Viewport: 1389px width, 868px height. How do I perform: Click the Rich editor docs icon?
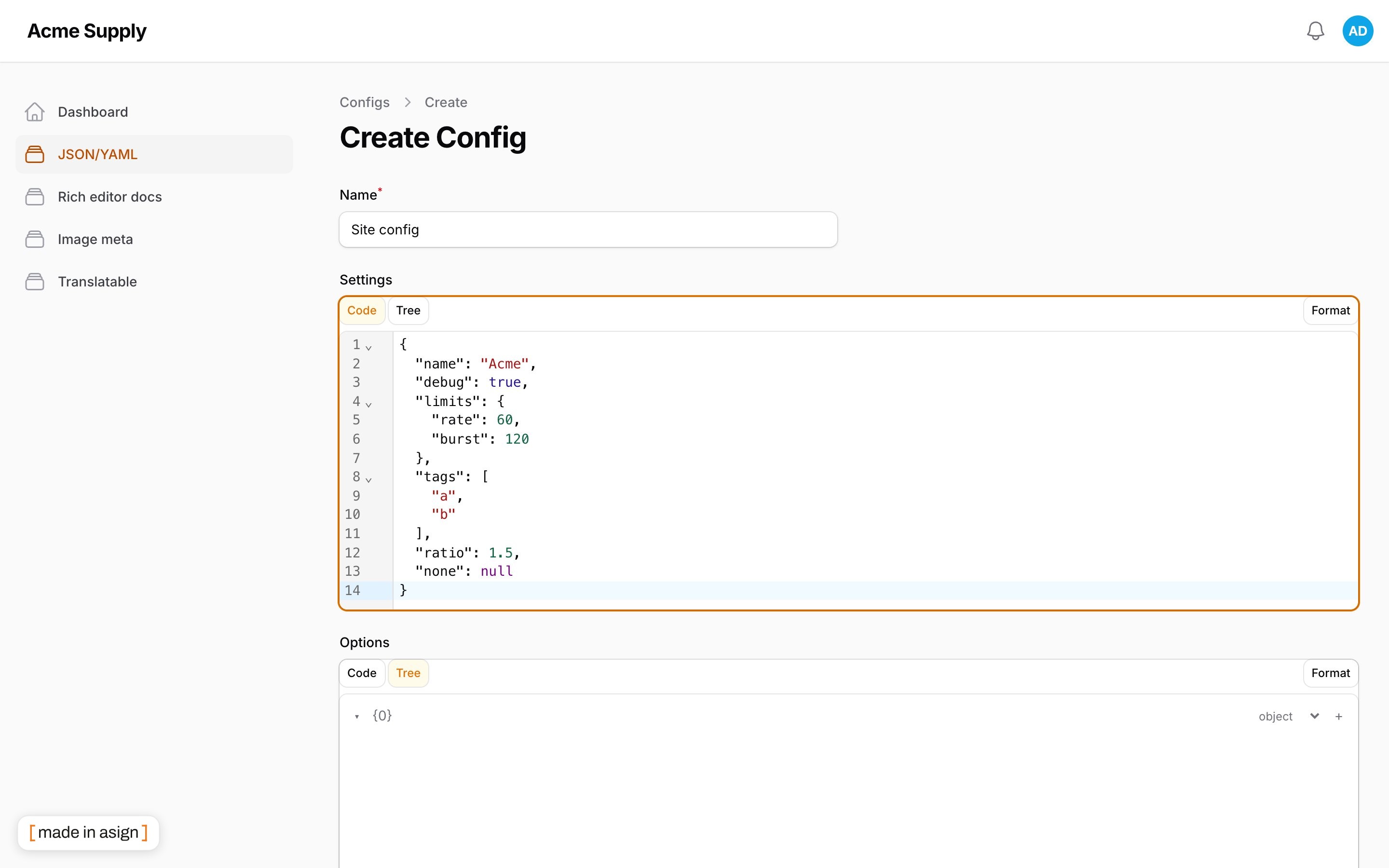34,197
